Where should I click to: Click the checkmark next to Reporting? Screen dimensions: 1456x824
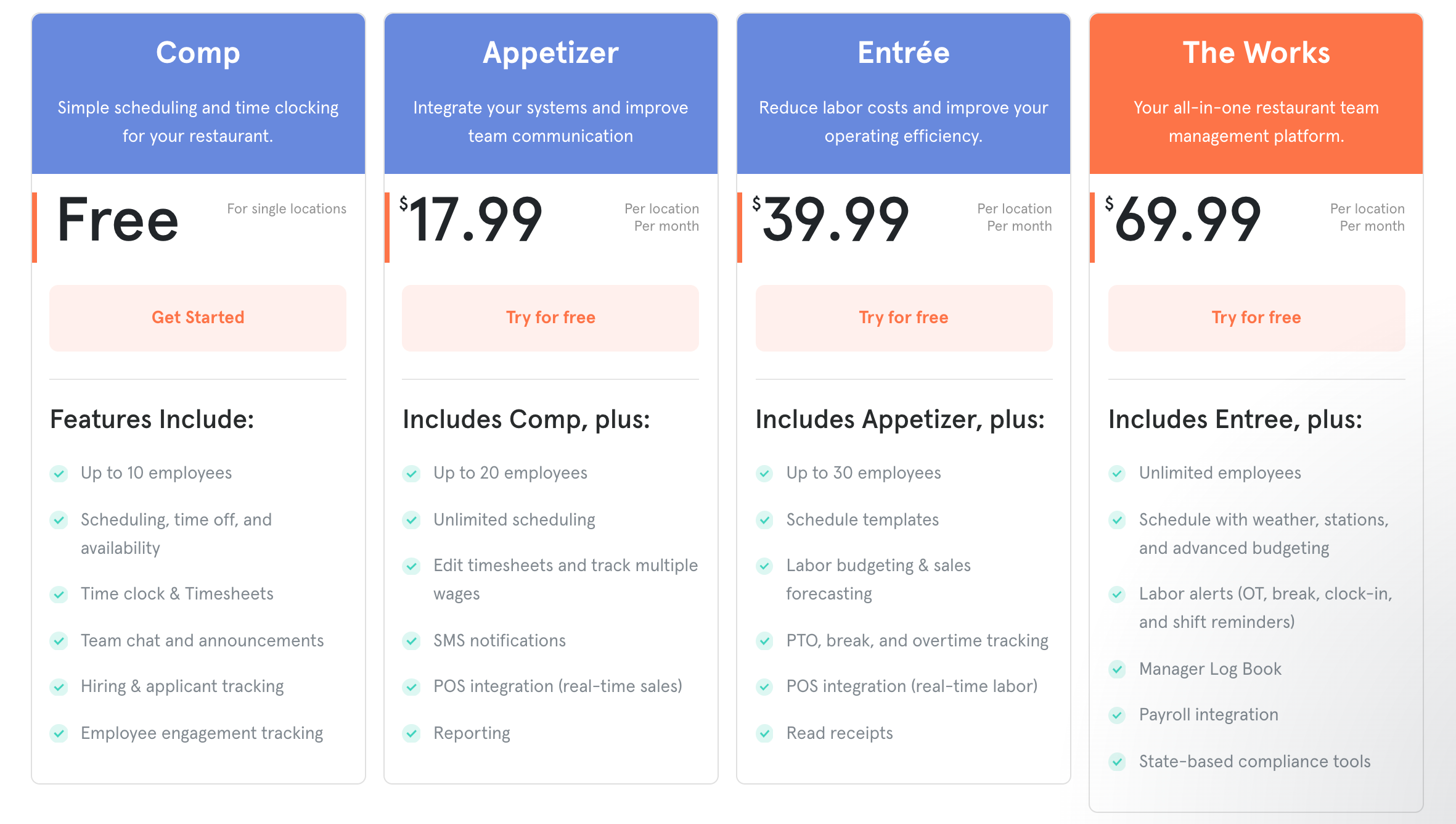pyautogui.click(x=411, y=734)
